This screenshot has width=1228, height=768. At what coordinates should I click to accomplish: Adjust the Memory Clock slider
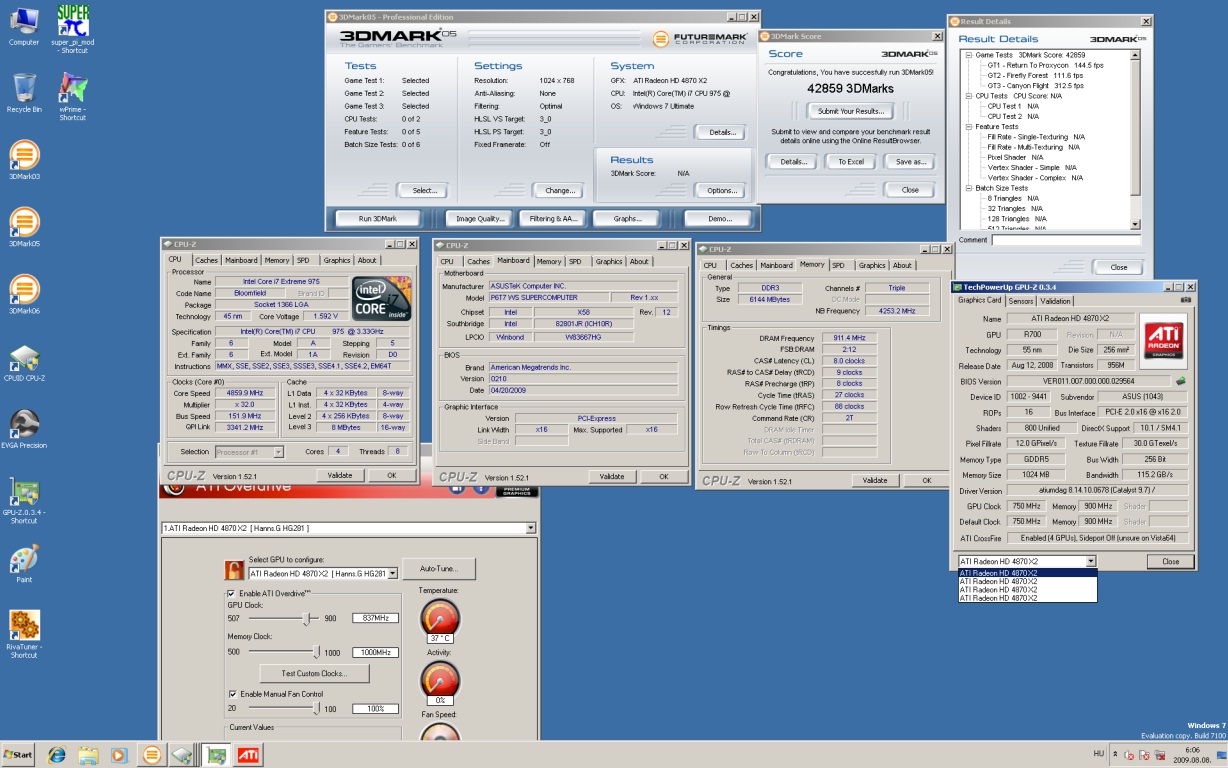click(317, 652)
